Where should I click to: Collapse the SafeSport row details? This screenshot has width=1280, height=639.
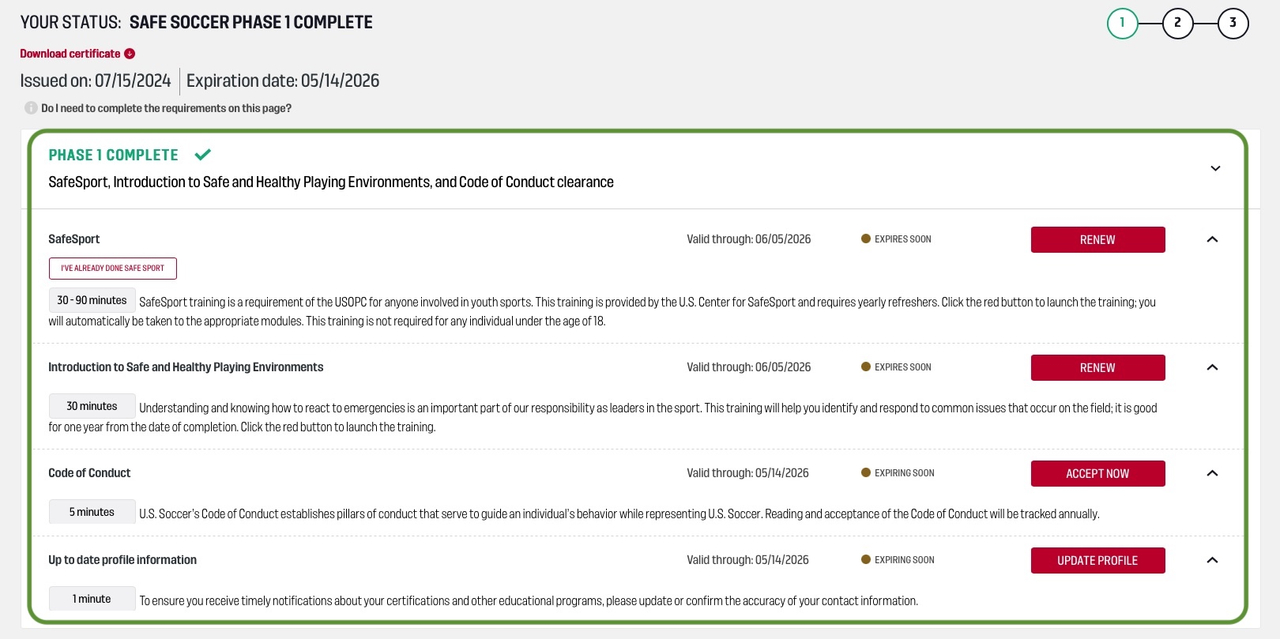coord(1212,239)
